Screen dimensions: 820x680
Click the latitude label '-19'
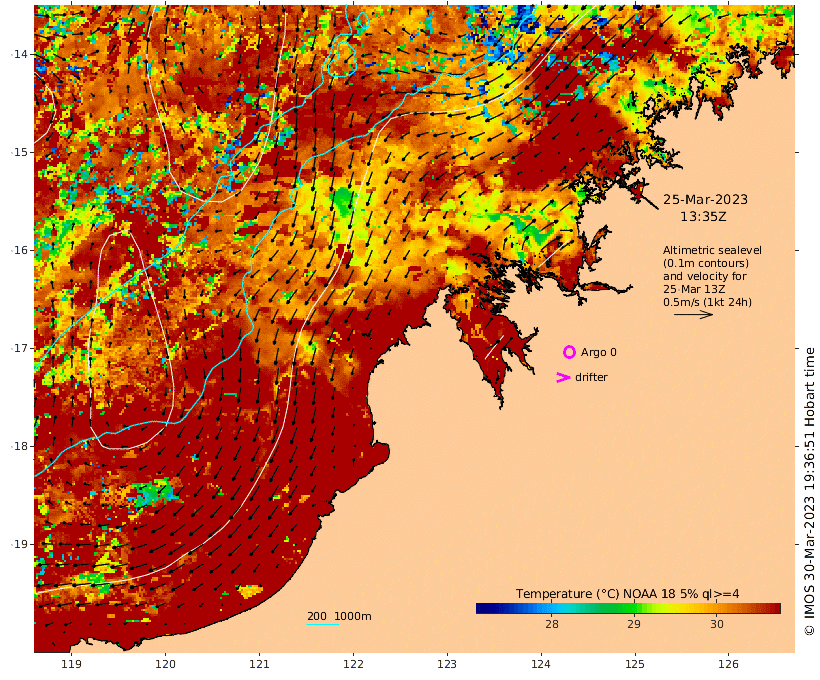click(x=20, y=544)
